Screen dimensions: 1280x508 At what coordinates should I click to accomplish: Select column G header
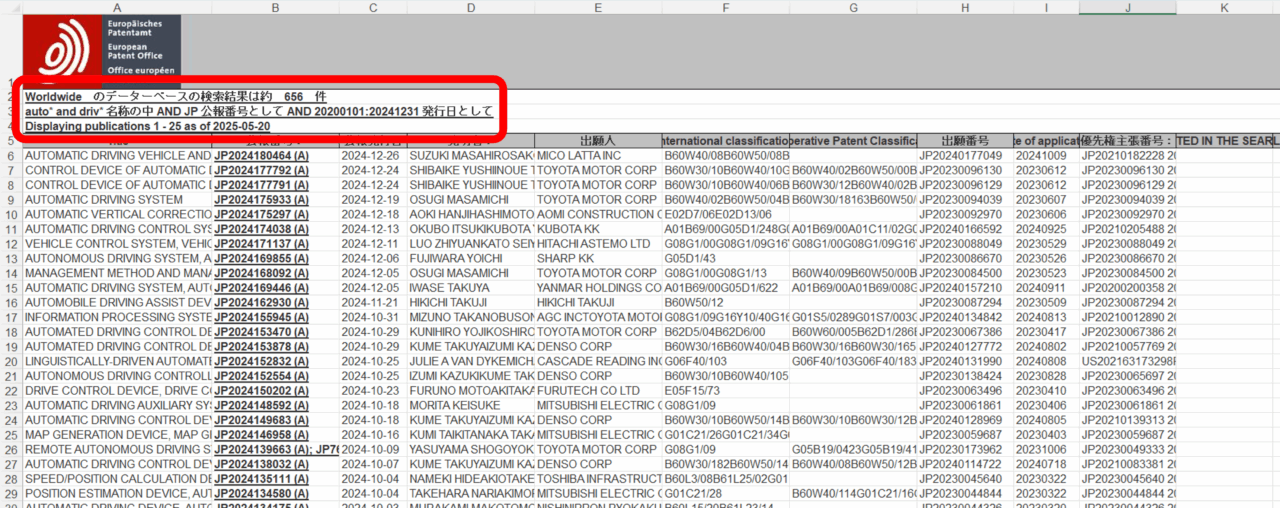pos(853,7)
